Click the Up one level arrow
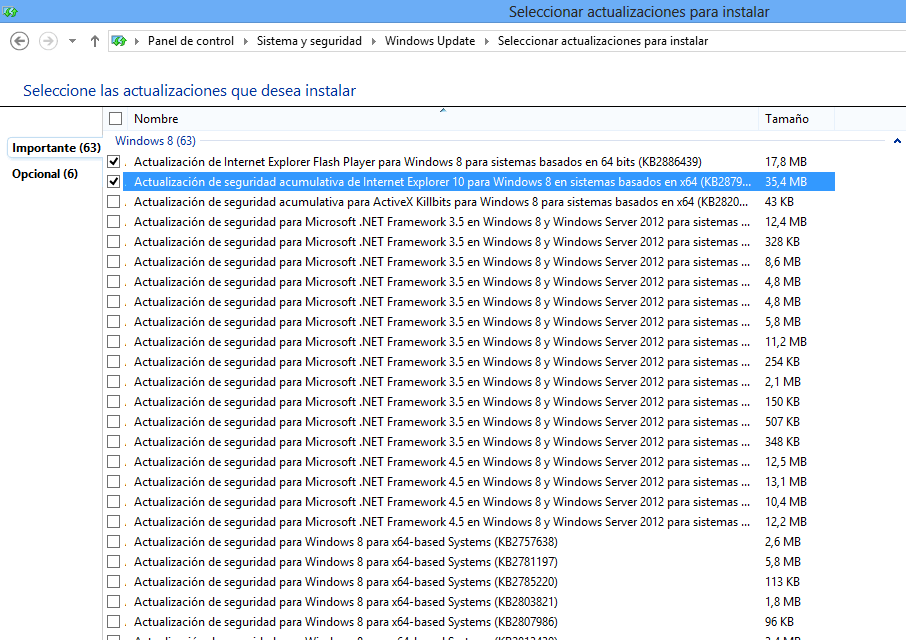 tap(95, 41)
